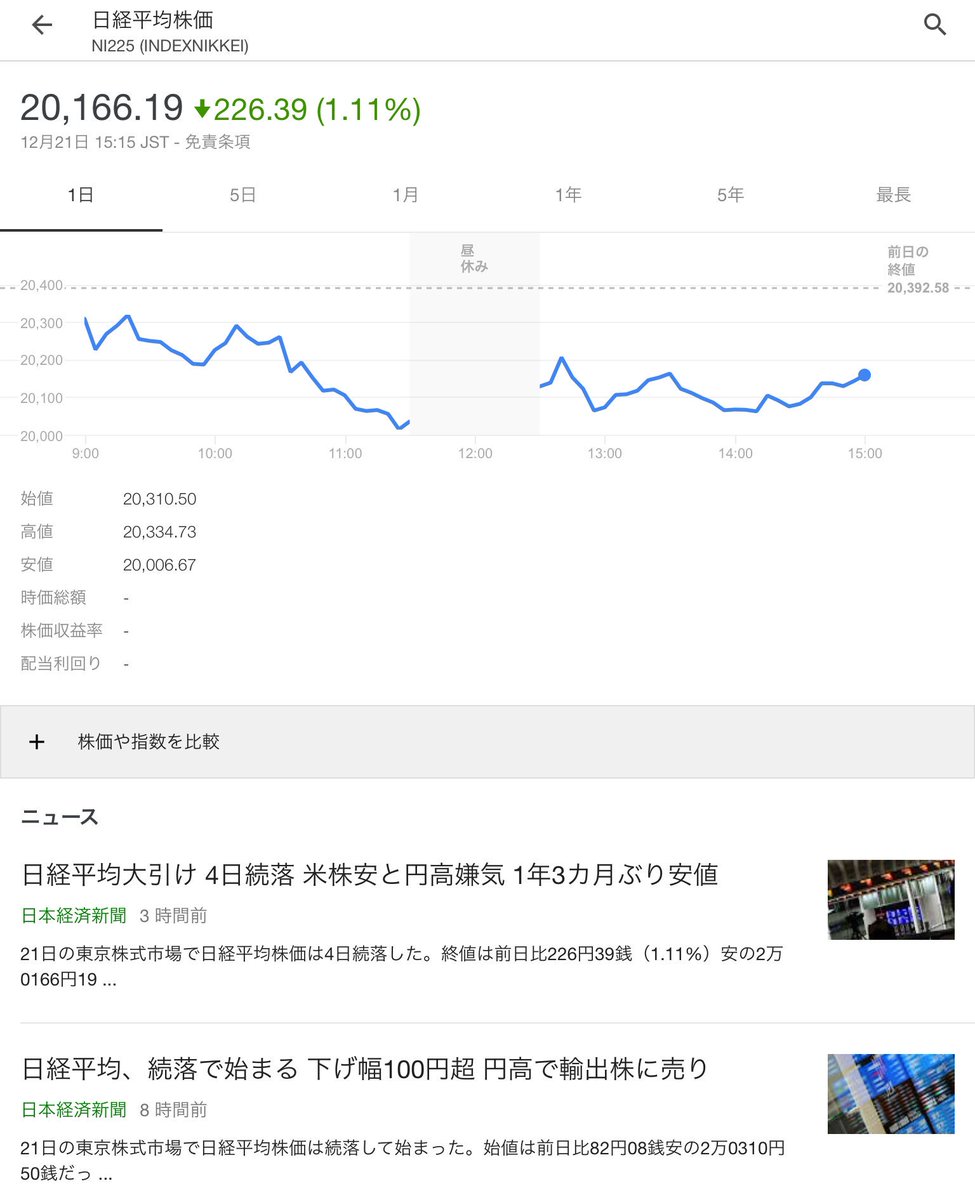
Task: Click the second 日本経済新聞 source, 8 時間前
Action: pos(74,1109)
